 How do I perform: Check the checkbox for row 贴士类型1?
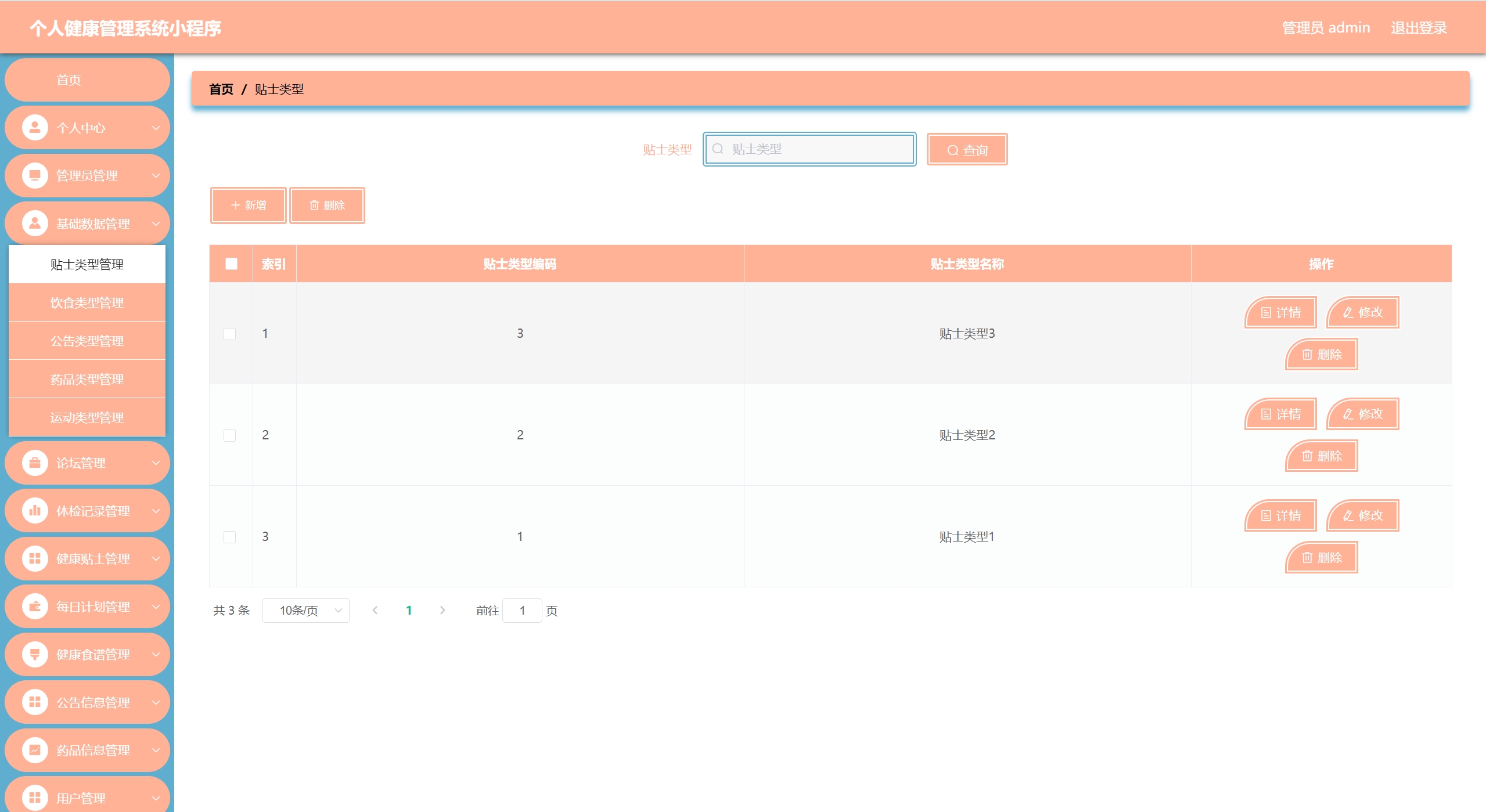[x=230, y=537]
